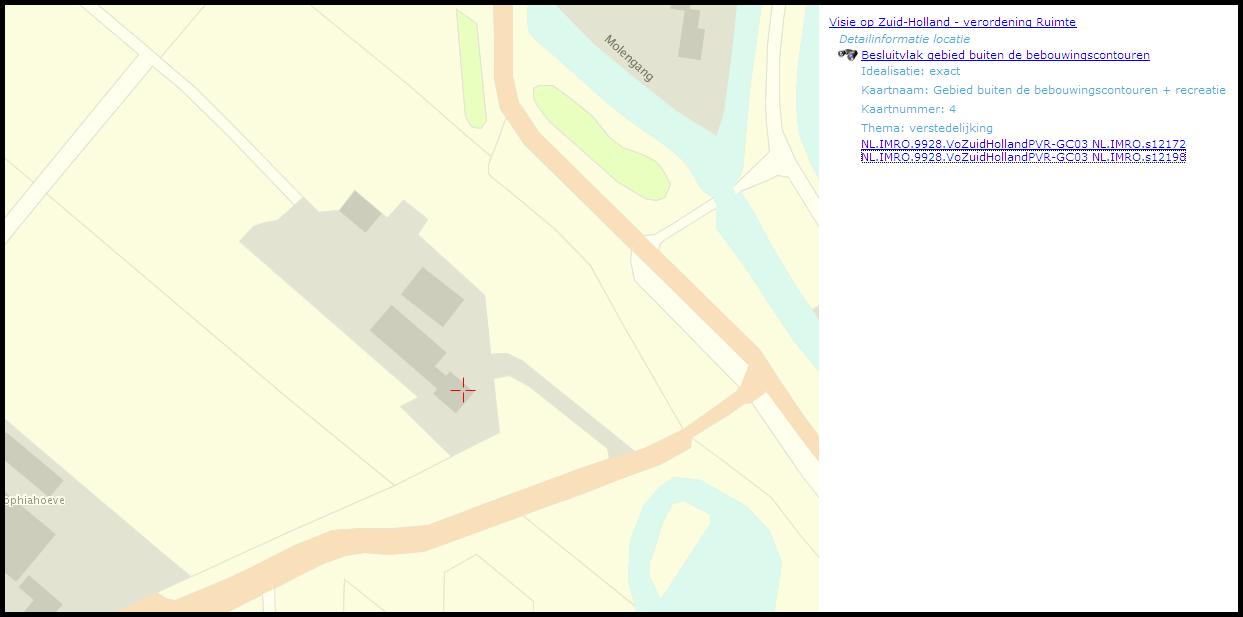Viewport: 1243px width, 617px height.
Task: Open the link ending in s12198
Action: coord(1023,157)
